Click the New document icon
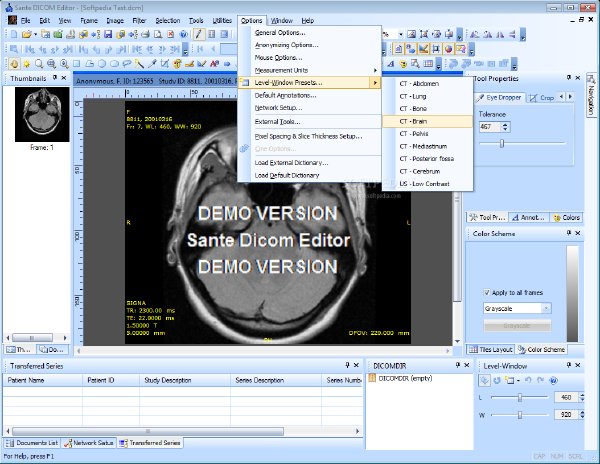 [14, 34]
